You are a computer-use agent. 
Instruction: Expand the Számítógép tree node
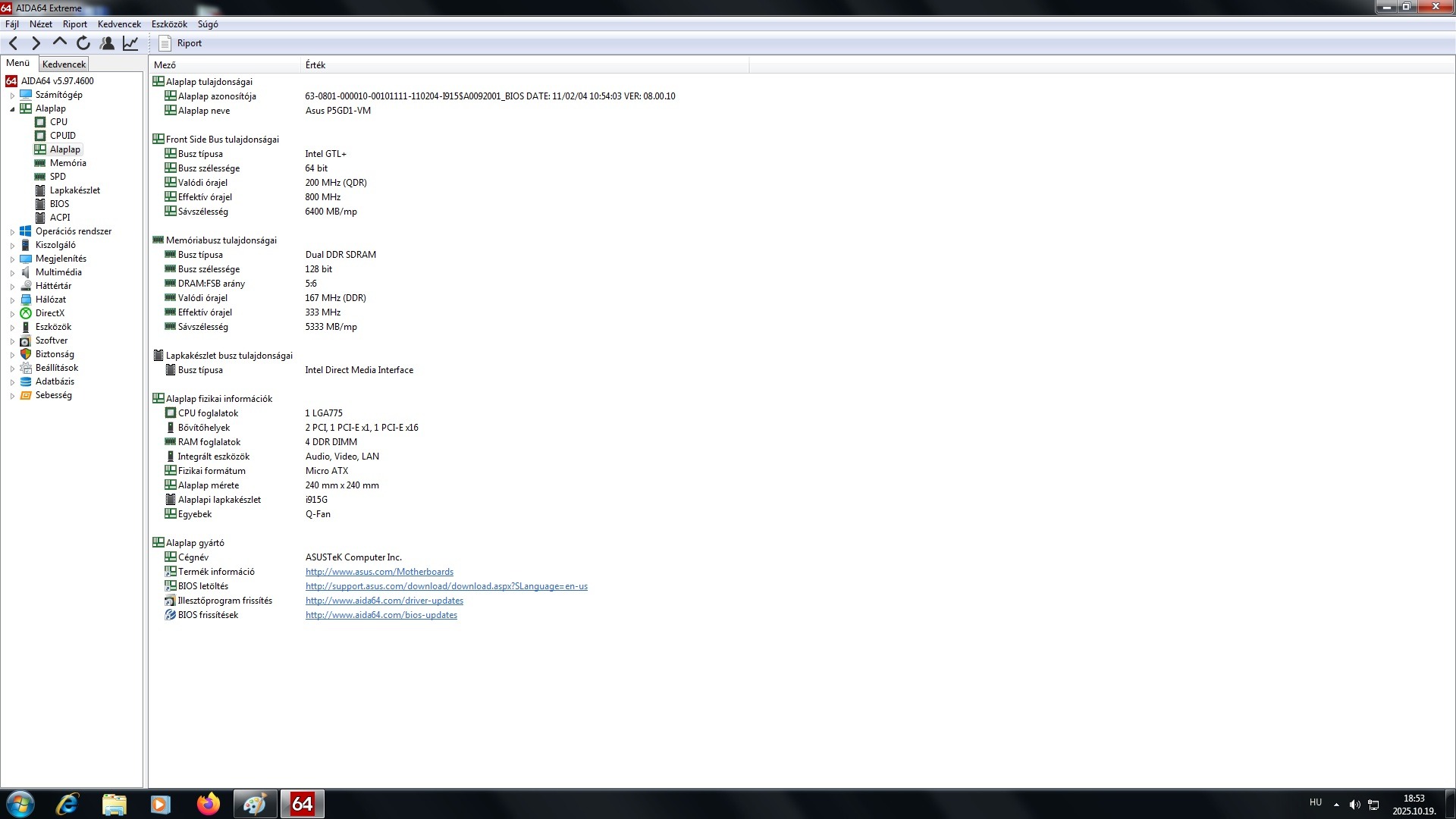(x=12, y=96)
